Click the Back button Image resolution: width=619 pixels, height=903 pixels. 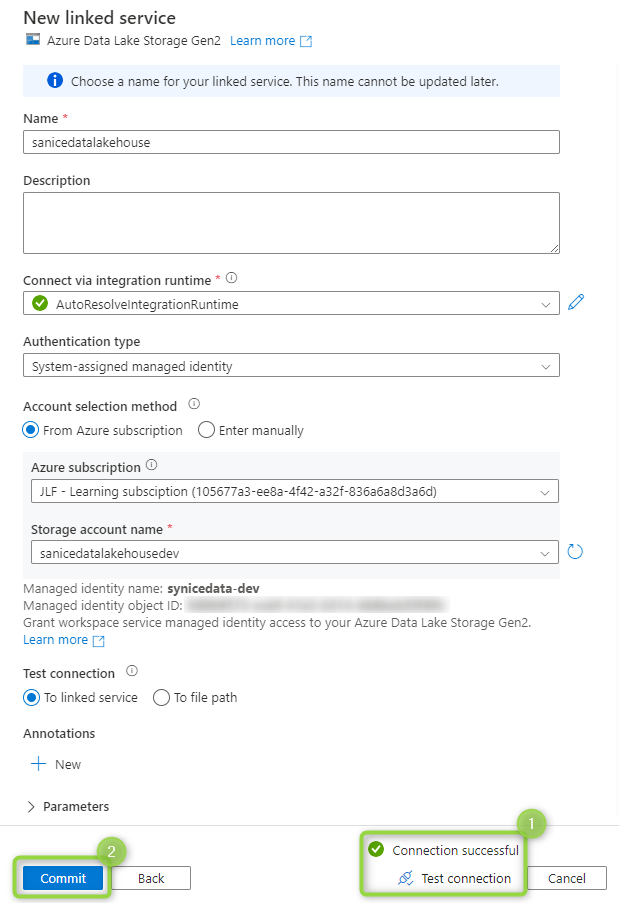tap(151, 878)
